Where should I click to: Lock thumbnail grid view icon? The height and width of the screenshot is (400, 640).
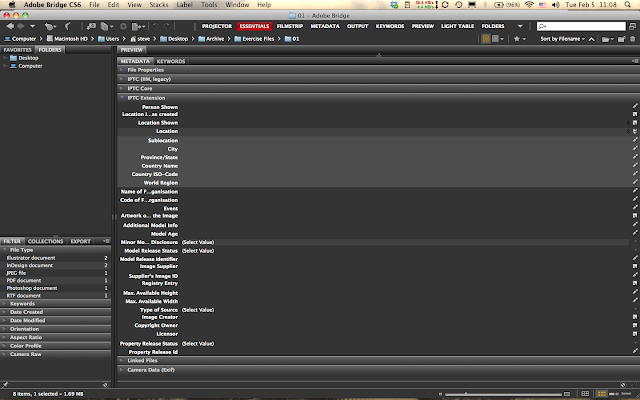[585, 394]
